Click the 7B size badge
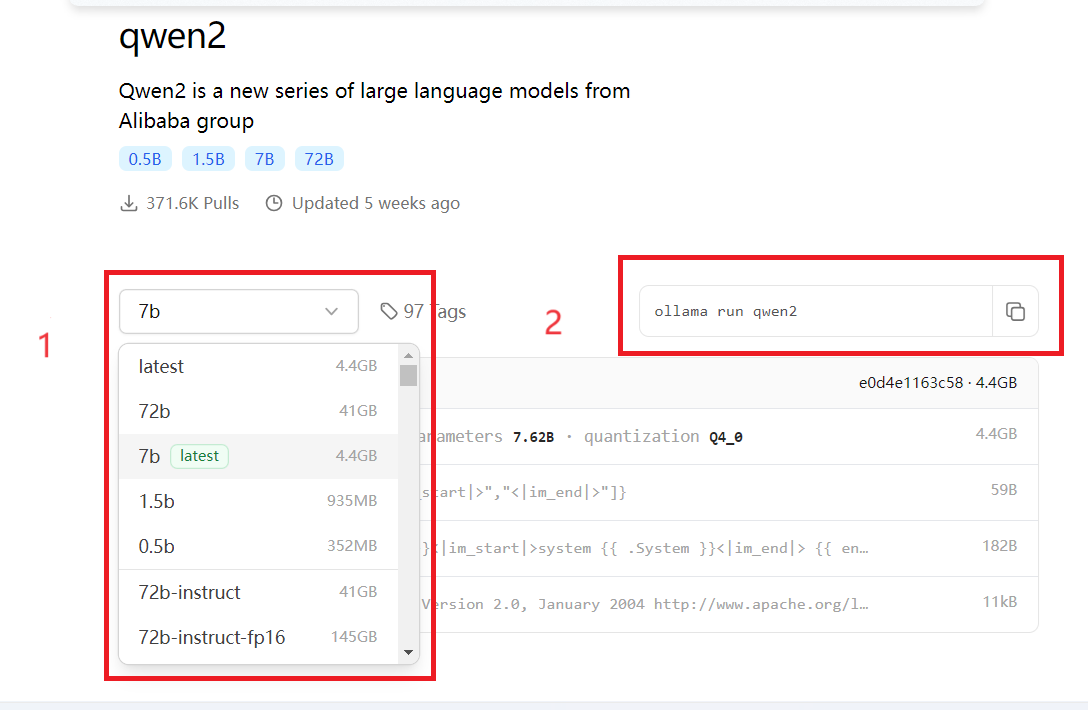 [264, 159]
